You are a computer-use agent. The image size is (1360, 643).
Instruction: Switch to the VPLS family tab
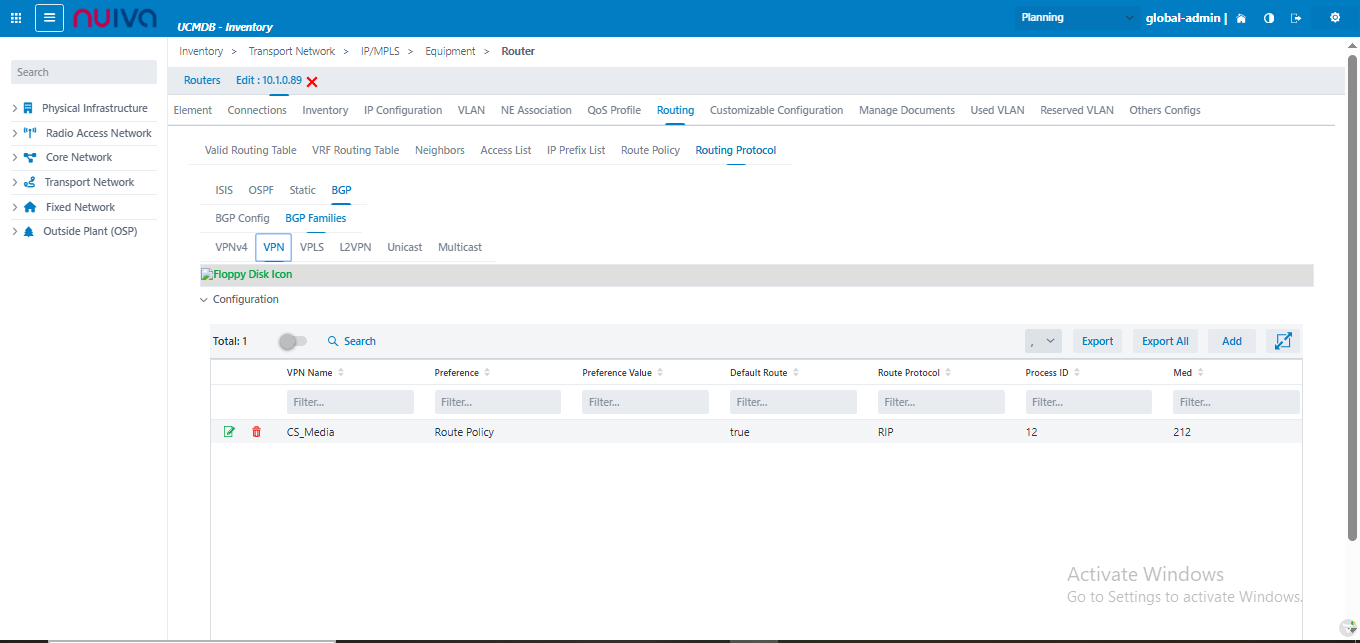[x=312, y=247]
